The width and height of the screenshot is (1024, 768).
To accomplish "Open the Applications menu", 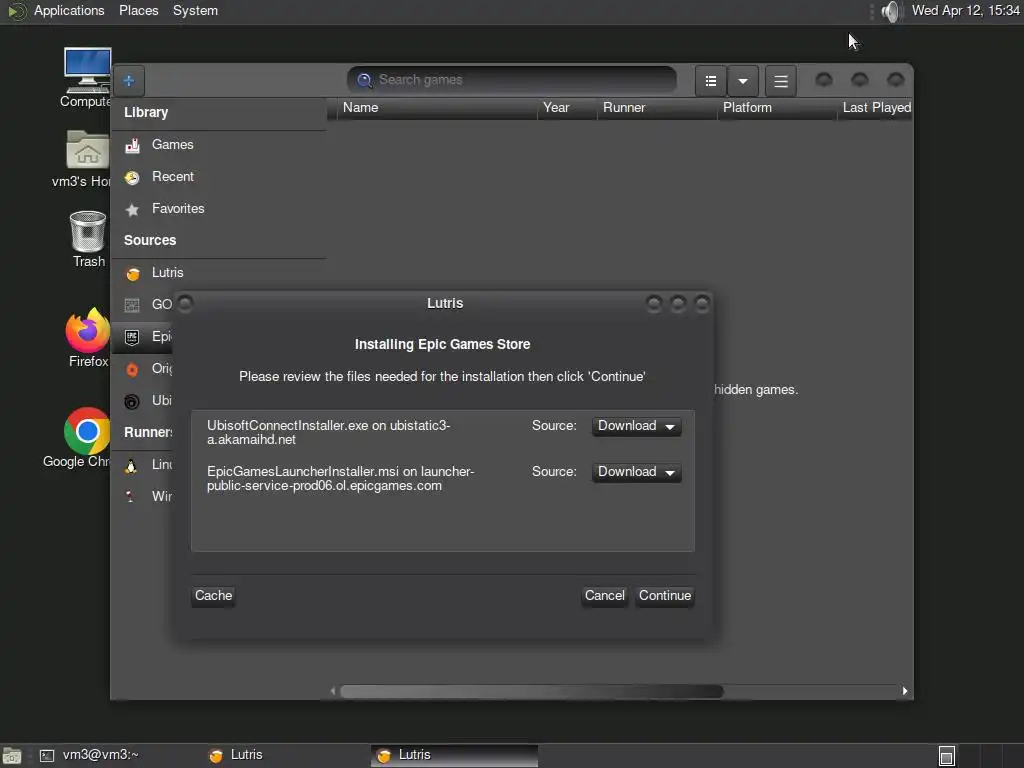I will point(69,11).
